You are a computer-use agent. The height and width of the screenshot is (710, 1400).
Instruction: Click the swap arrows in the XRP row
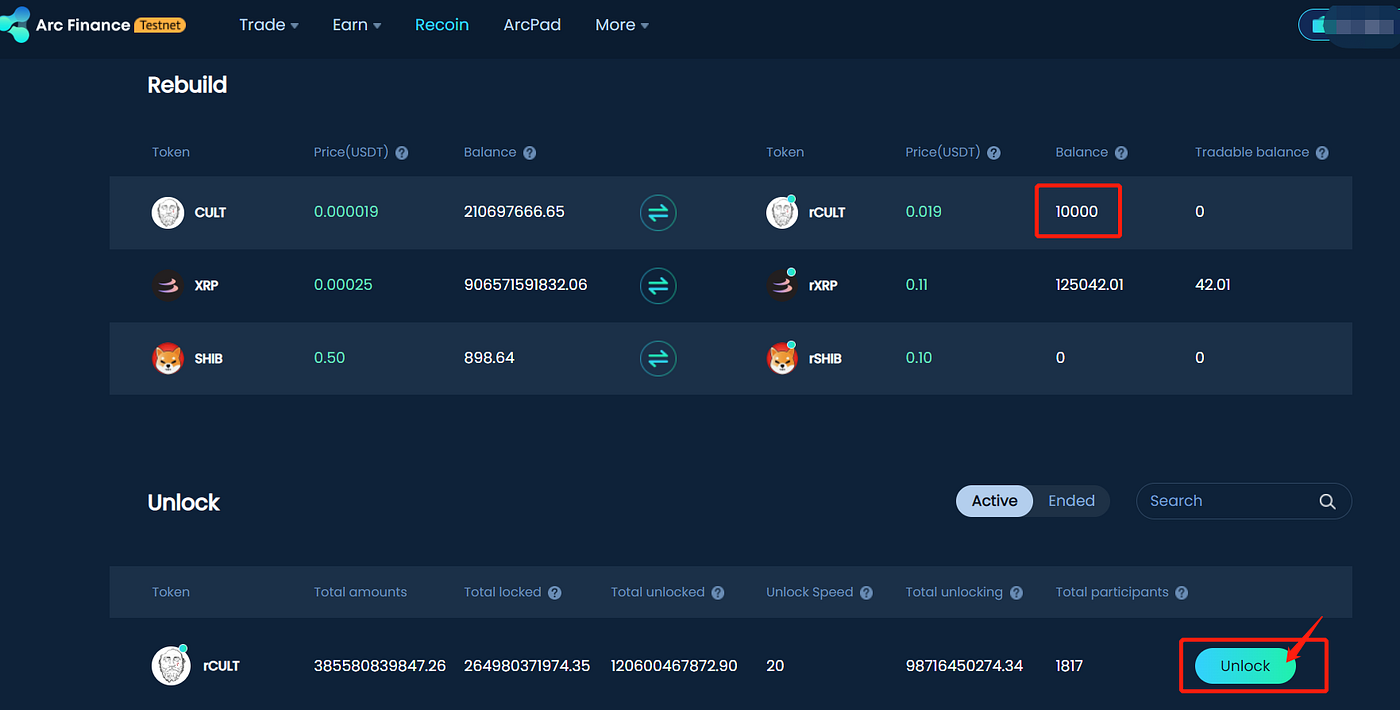click(x=658, y=285)
